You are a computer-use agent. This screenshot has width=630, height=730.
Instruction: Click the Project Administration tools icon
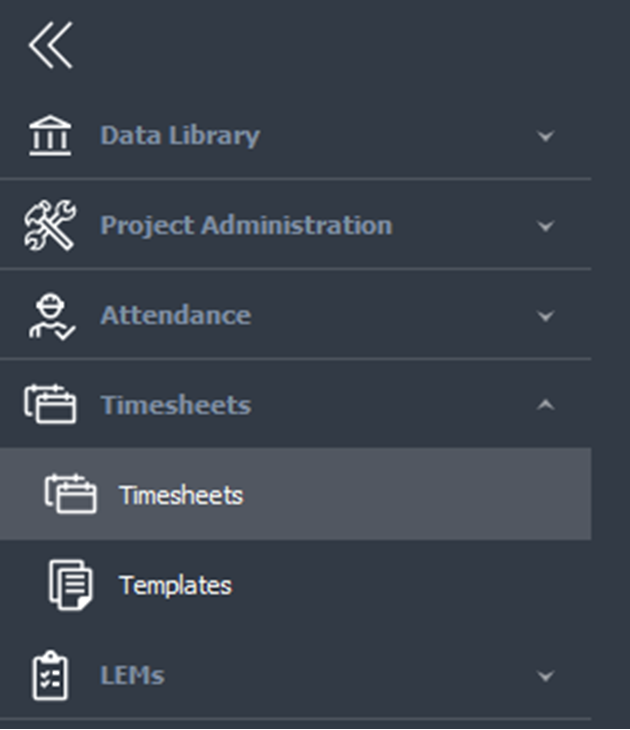click(x=50, y=225)
